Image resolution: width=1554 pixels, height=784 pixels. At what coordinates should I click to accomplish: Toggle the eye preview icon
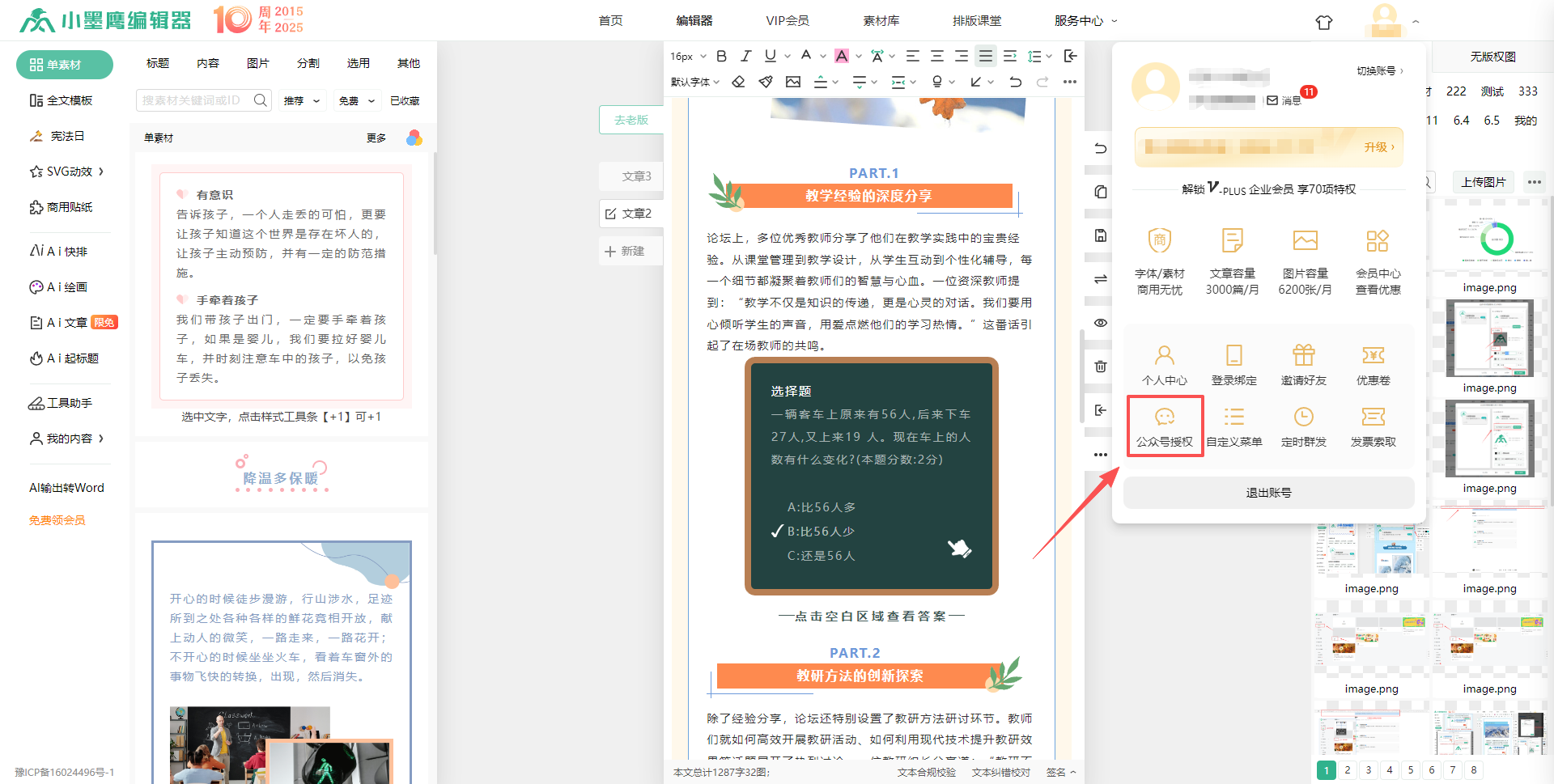[x=1100, y=323]
